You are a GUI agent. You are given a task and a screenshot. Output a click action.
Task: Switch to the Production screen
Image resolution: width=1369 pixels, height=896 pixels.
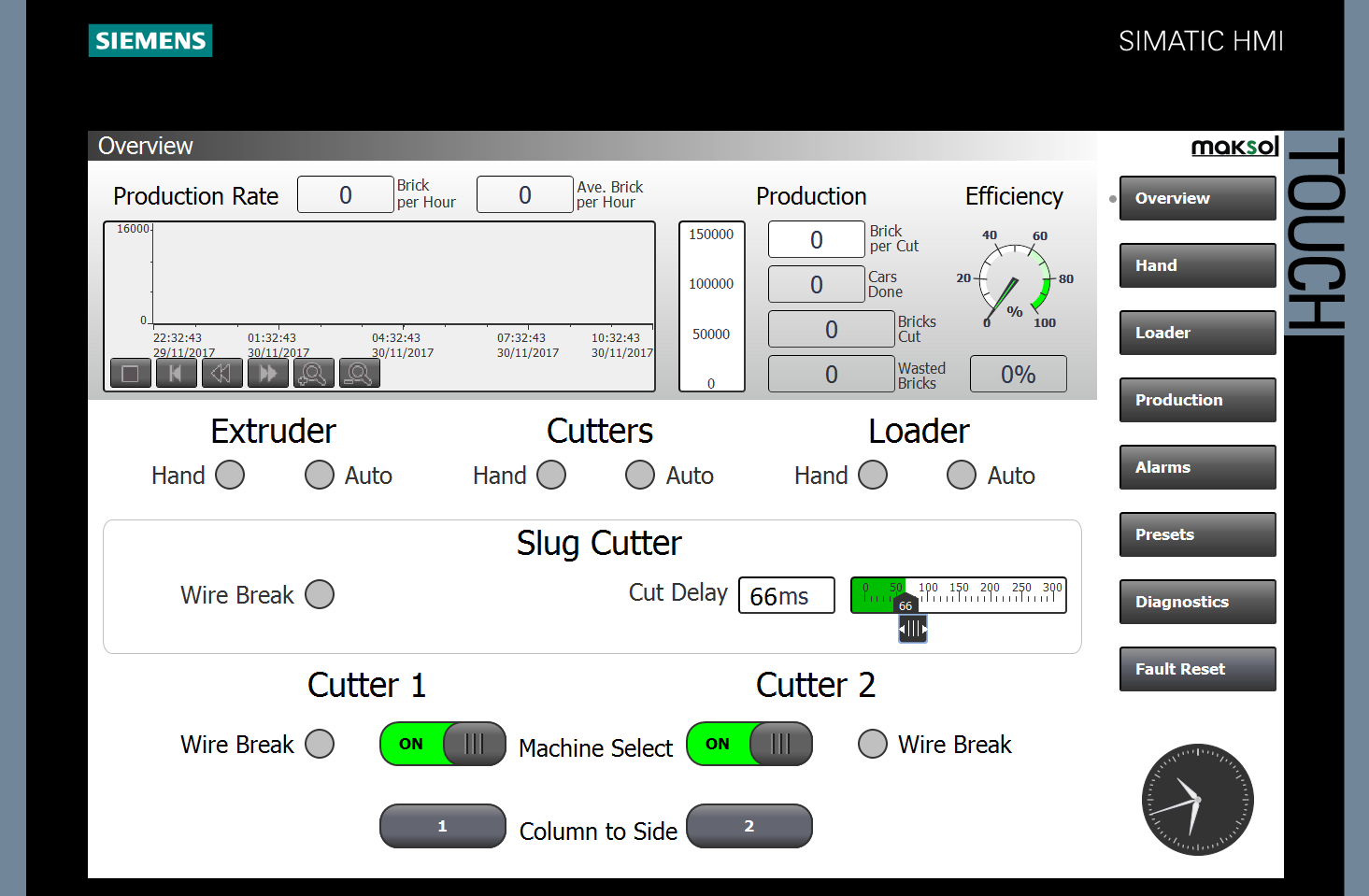click(1198, 400)
